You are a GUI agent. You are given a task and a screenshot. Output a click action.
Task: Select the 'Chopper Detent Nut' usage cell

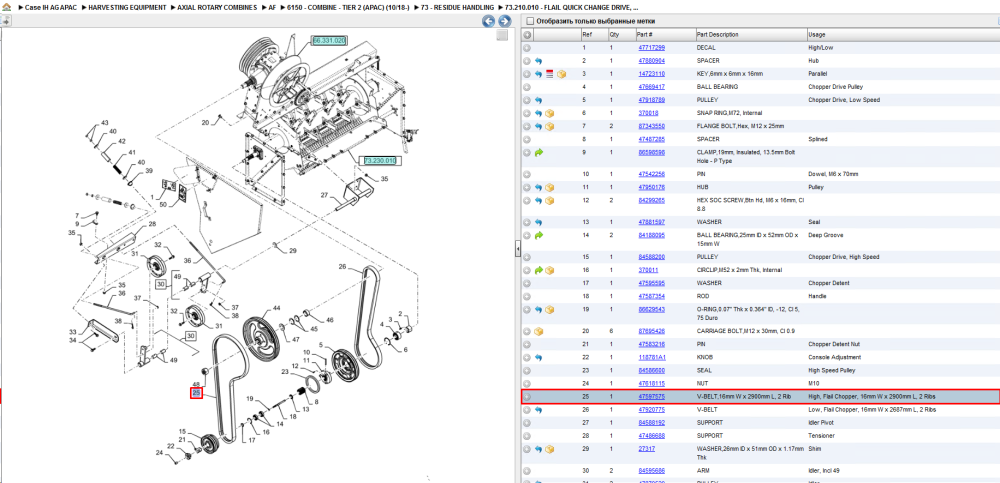point(834,344)
